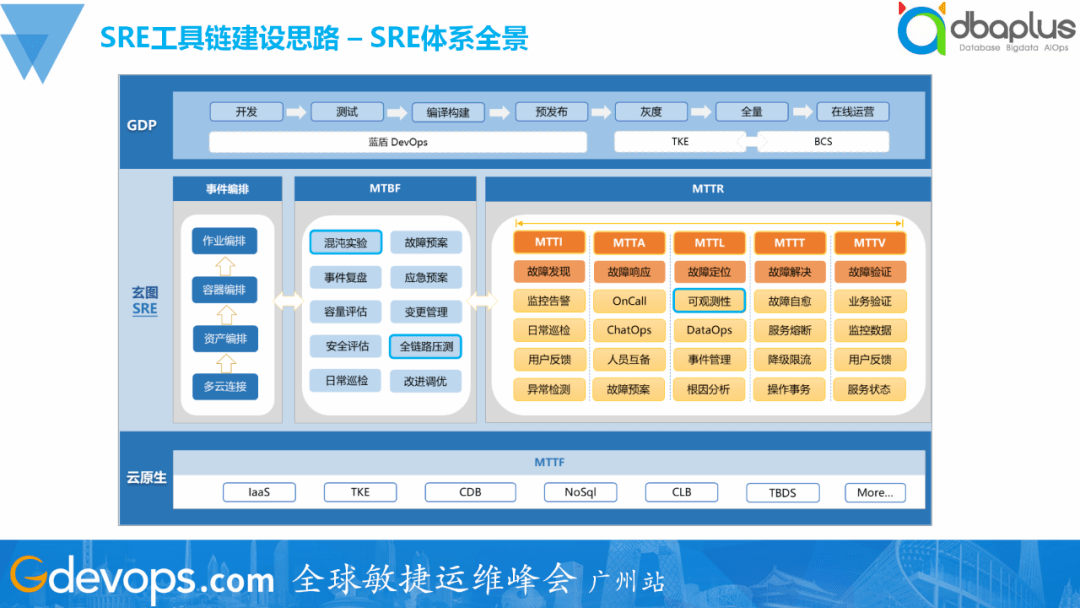Click the OnCall box under MTTA

coord(629,301)
